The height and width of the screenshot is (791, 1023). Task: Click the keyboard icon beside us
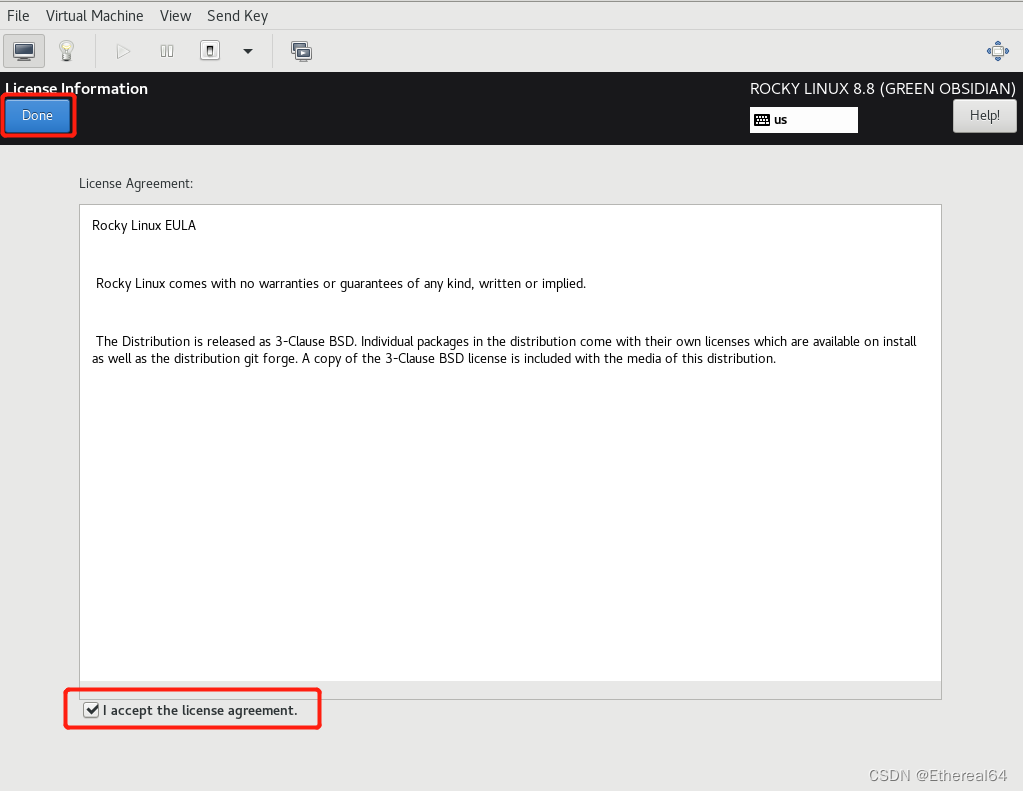click(761, 119)
